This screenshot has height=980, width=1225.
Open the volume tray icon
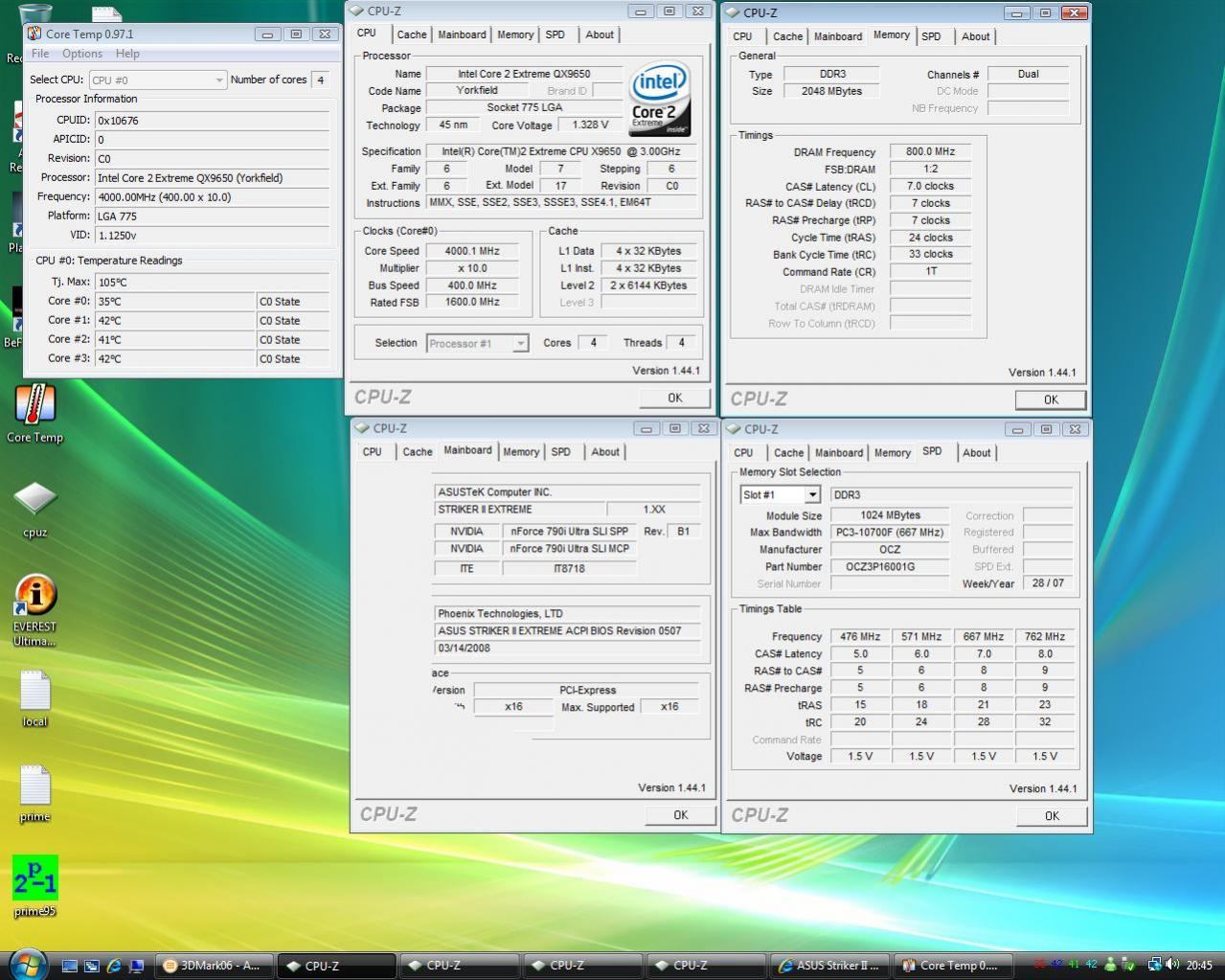pos(1173,965)
